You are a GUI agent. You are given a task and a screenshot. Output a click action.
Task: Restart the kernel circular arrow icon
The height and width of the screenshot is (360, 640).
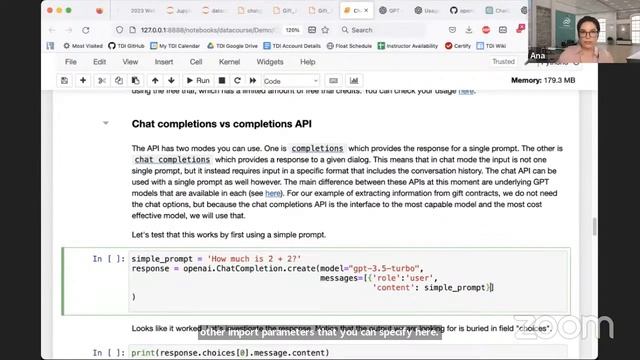coord(237,81)
